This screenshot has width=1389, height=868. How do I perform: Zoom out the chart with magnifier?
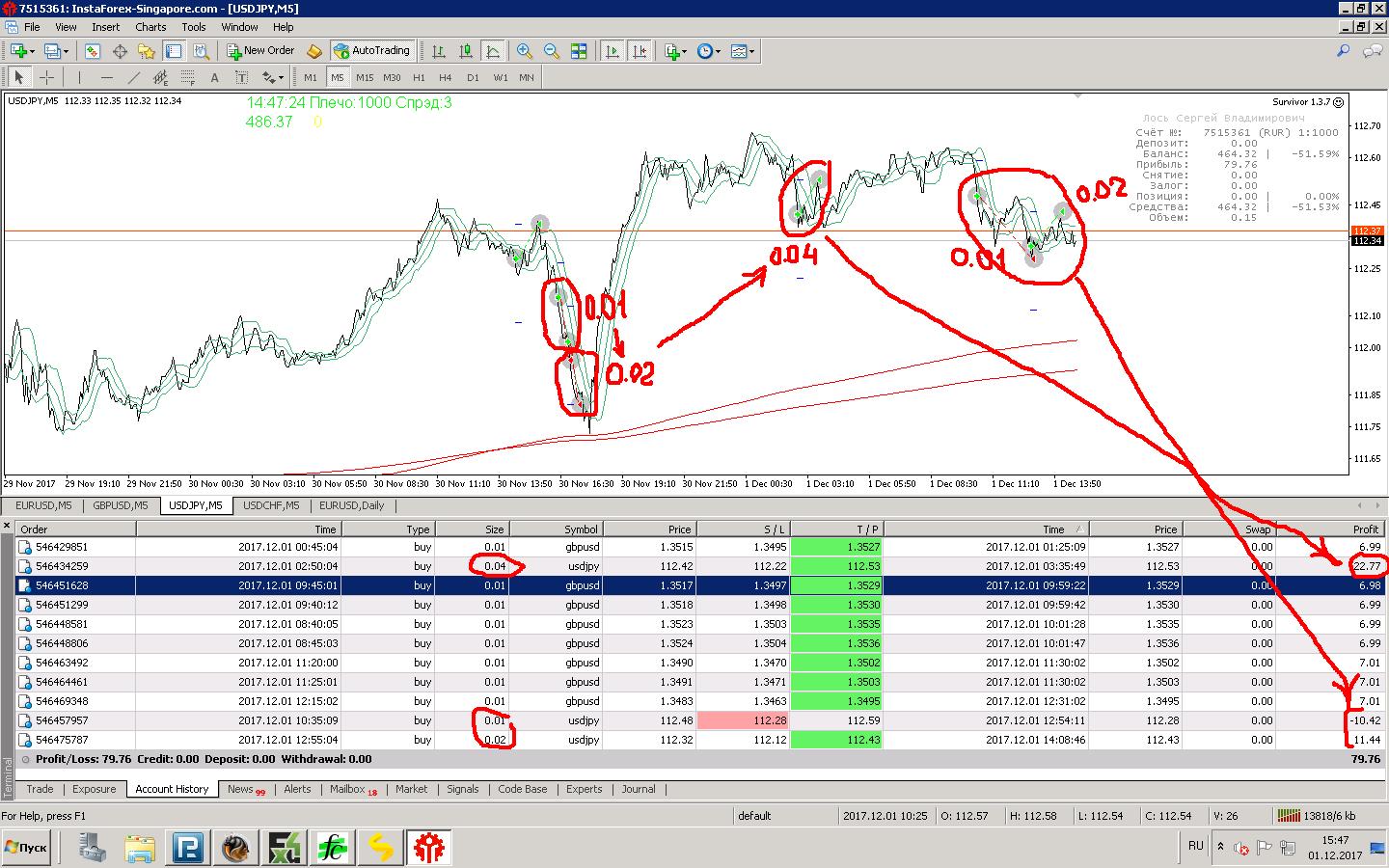click(x=551, y=51)
